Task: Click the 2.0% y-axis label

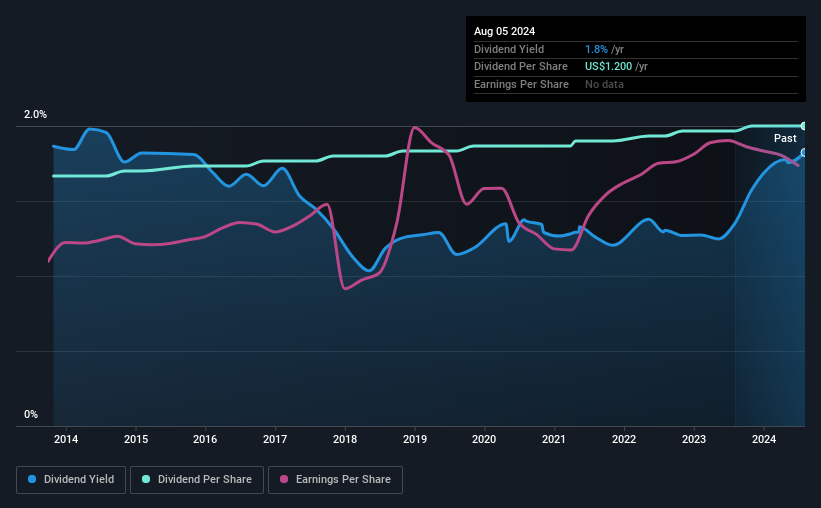Action: pos(35,115)
